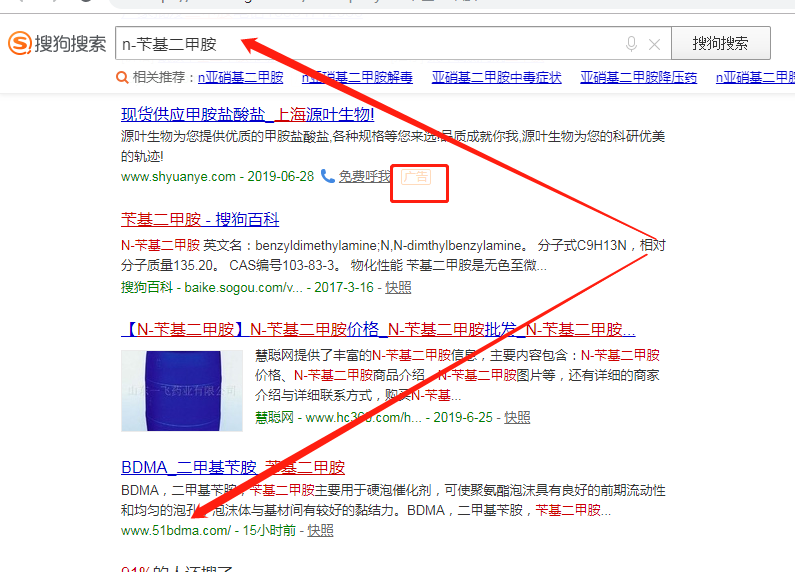Open the n亚硝基二甲胺 related suggestion
This screenshot has width=795, height=572.
(240, 77)
